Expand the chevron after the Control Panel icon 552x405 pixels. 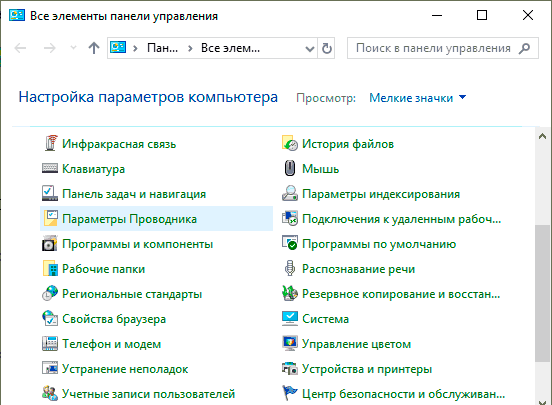pyautogui.click(x=135, y=48)
